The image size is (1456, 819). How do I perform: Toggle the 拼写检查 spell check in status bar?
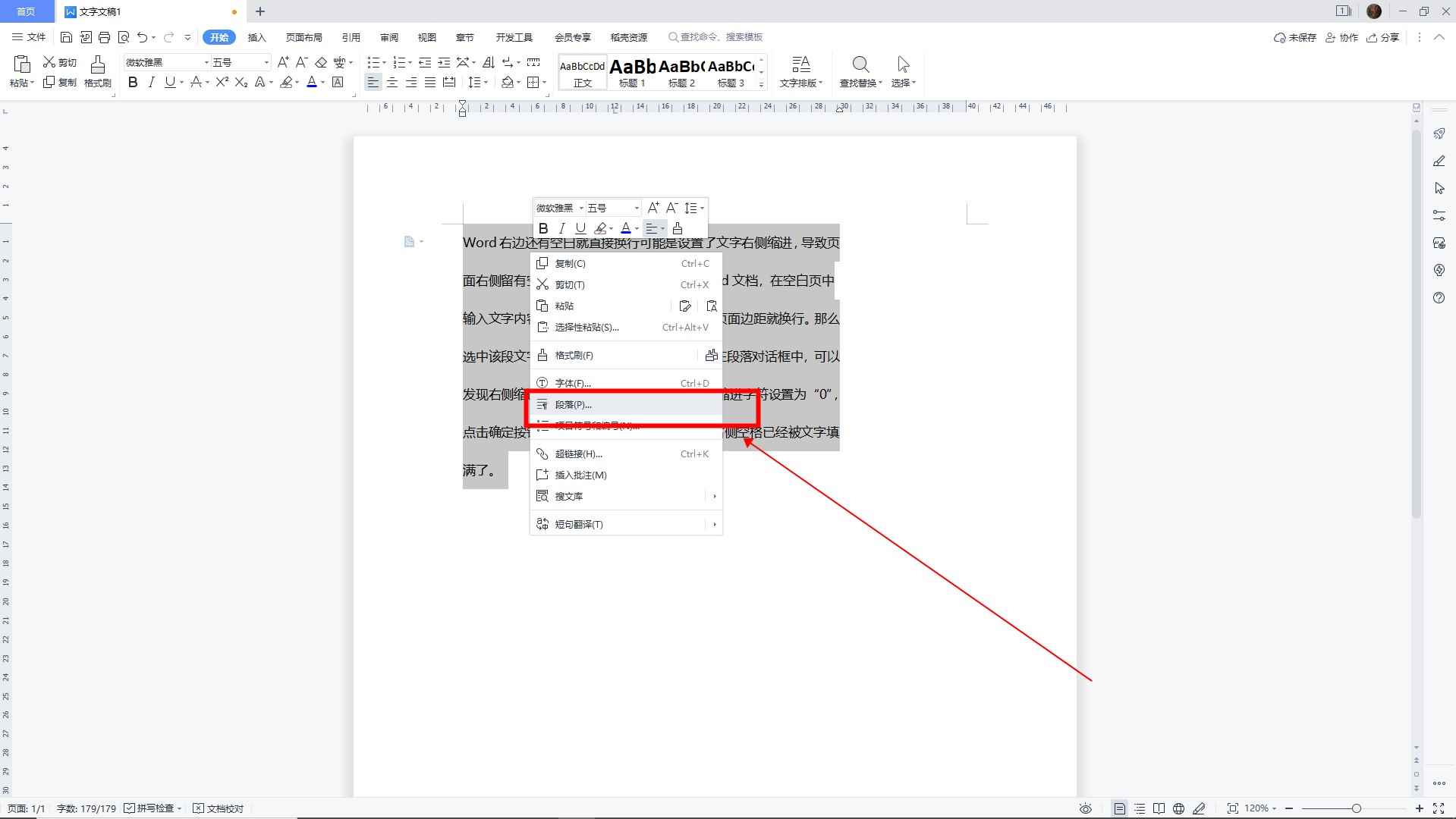point(150,808)
